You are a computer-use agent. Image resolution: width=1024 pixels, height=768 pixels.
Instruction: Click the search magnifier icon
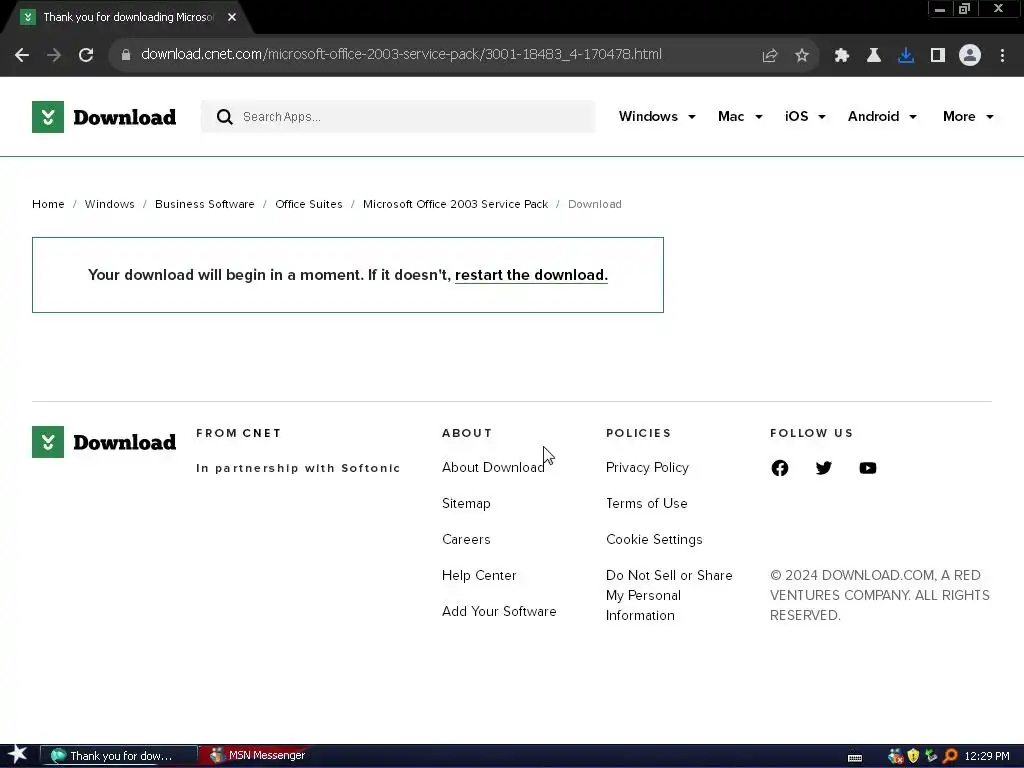225,117
